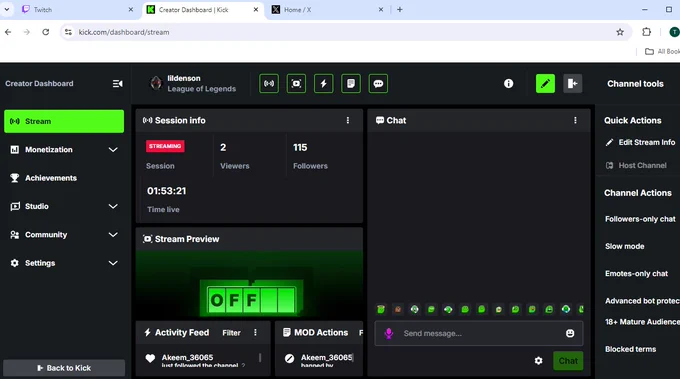Click Akeem_36065 in MOD Actions

(x=327, y=357)
